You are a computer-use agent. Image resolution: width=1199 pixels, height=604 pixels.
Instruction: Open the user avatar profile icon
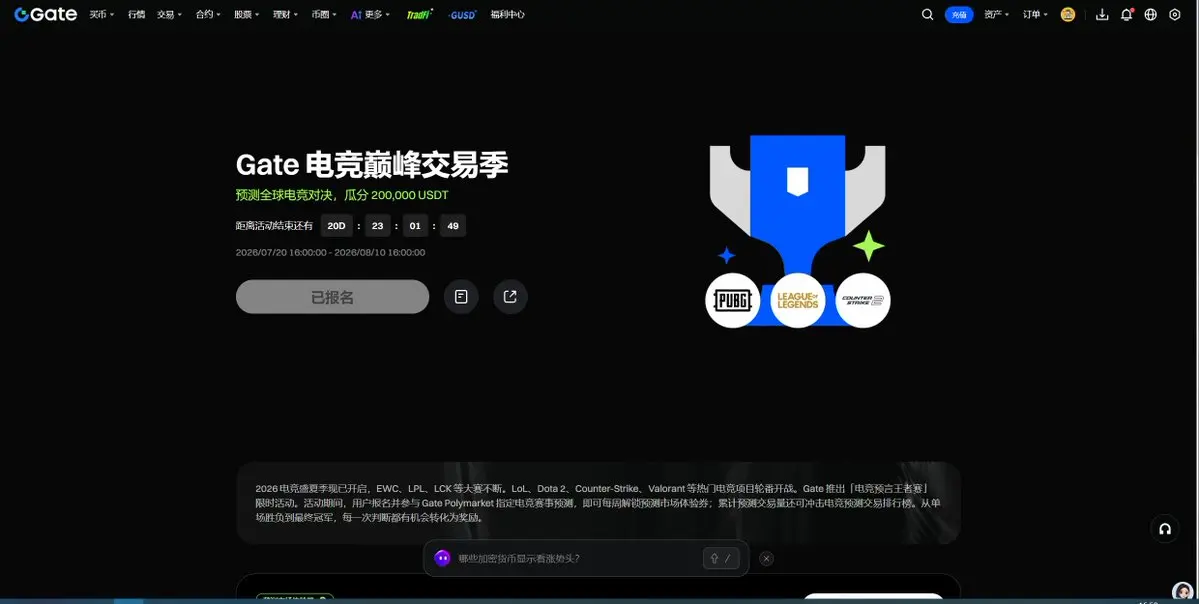coord(1067,15)
